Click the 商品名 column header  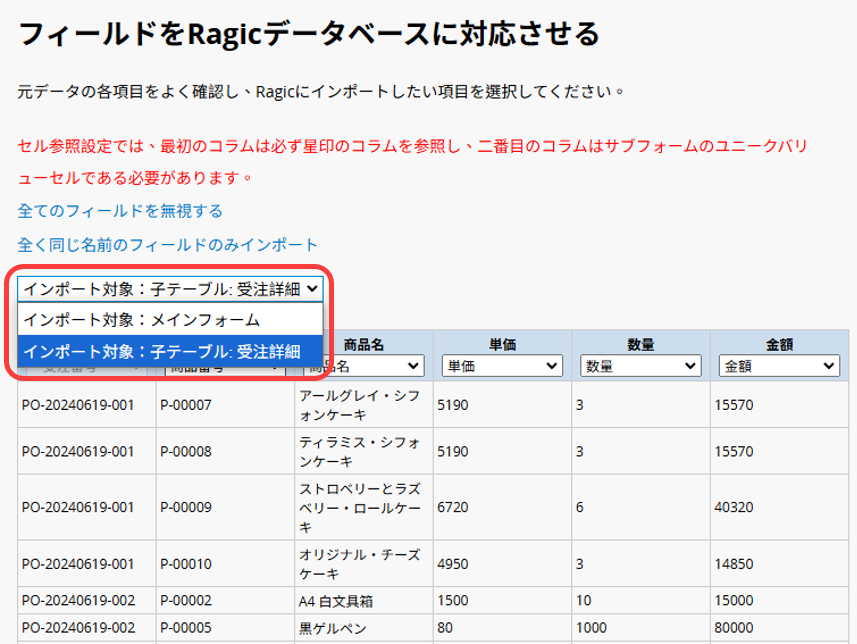[364, 344]
